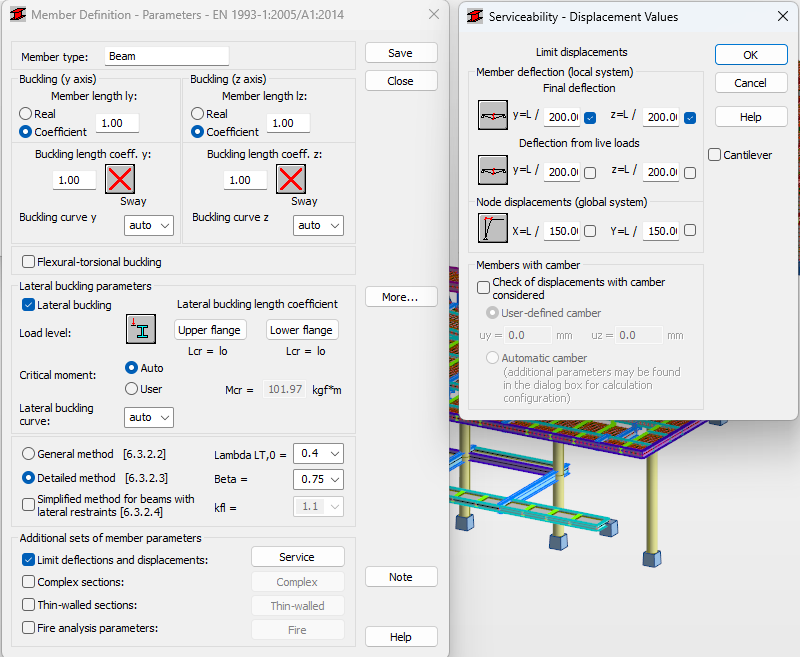Click the final deflection beam icon
This screenshot has height=657, width=800.
click(x=492, y=115)
